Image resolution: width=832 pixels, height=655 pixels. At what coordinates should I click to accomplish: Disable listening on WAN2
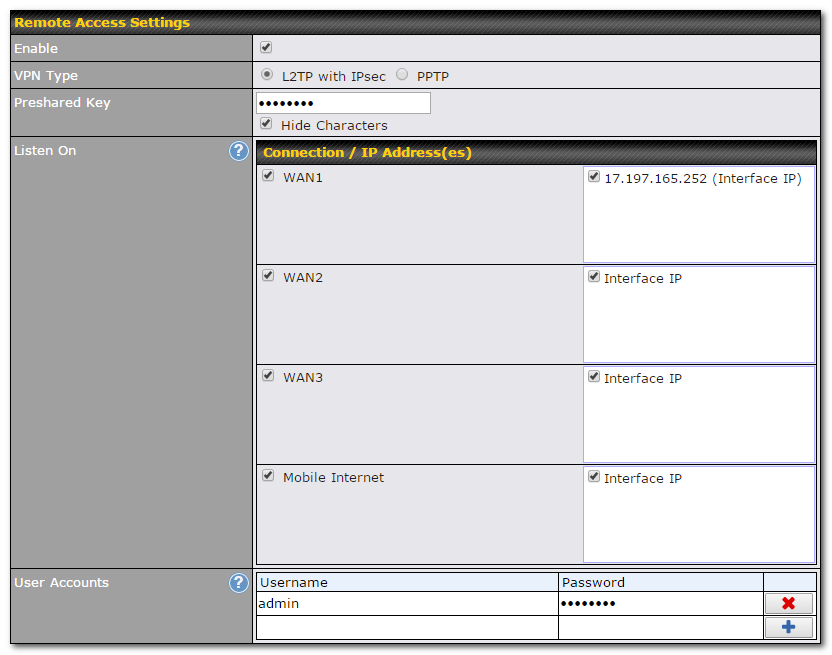267,276
